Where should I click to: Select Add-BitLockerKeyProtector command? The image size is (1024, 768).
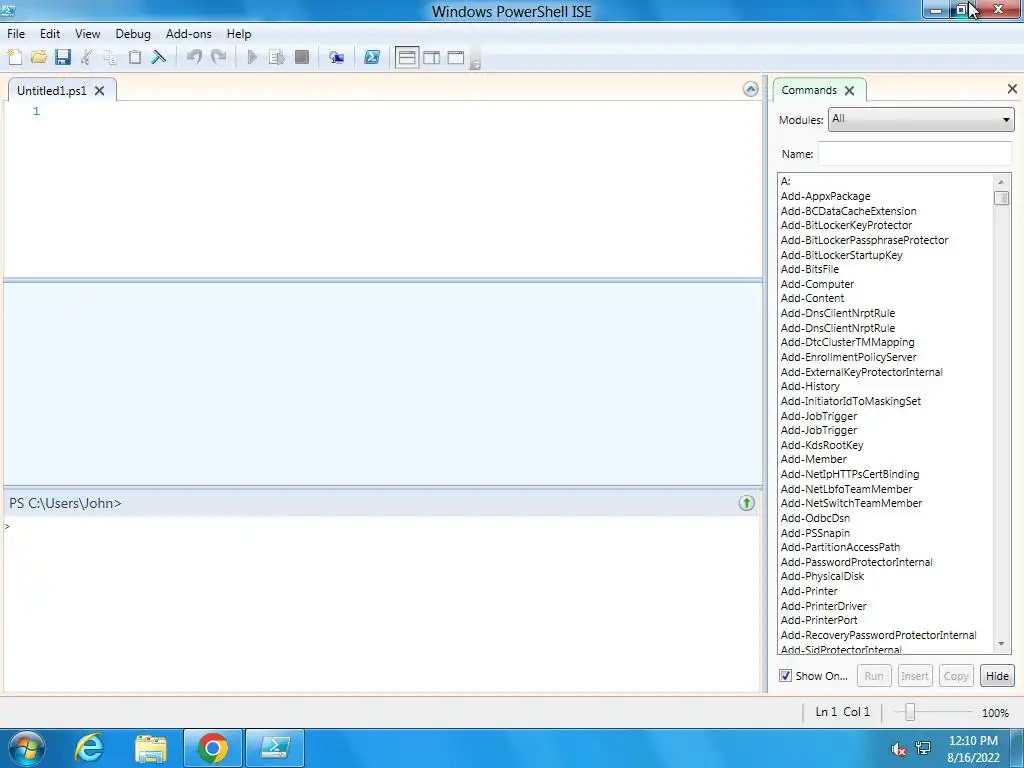tap(846, 225)
